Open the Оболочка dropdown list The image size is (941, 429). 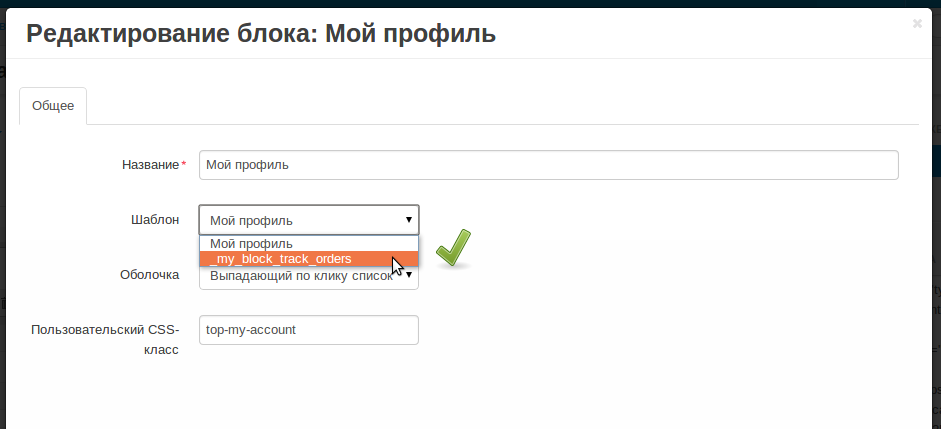[300, 277]
